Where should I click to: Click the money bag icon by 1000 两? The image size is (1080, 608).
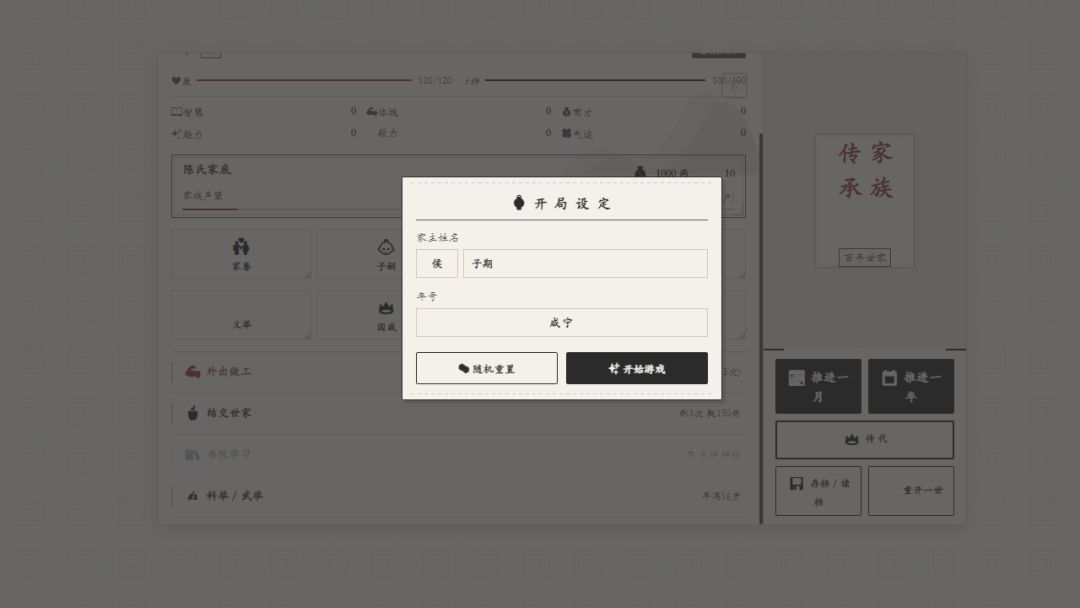pos(640,172)
